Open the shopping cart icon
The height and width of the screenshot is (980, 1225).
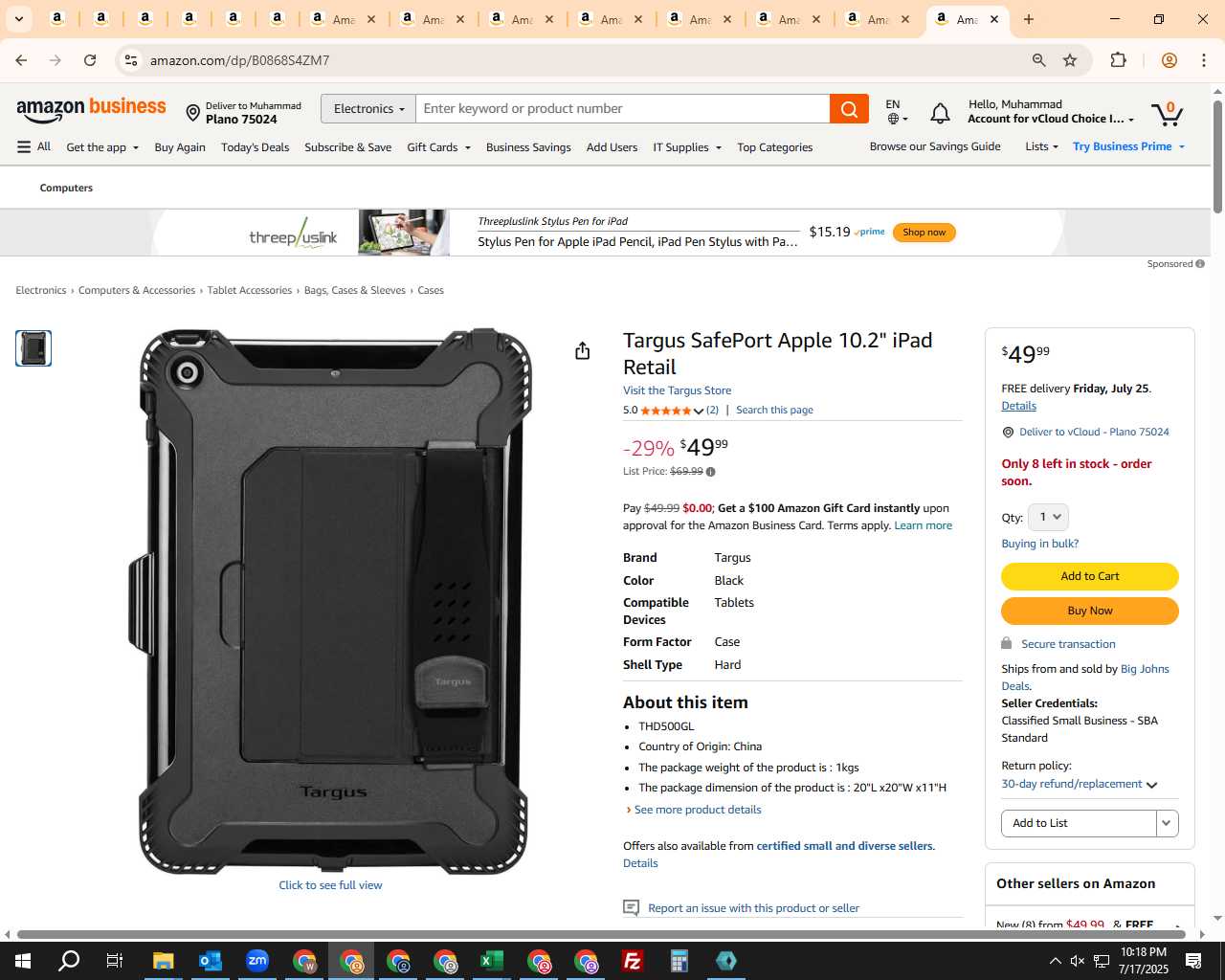[x=1168, y=114]
